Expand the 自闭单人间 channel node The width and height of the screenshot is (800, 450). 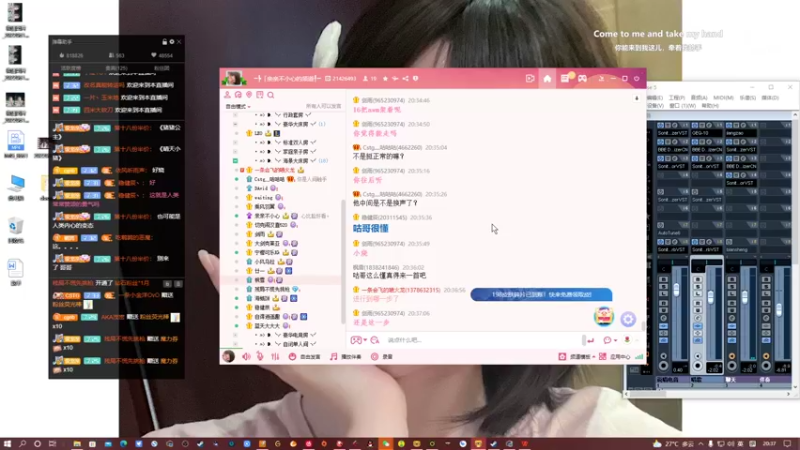(235, 344)
